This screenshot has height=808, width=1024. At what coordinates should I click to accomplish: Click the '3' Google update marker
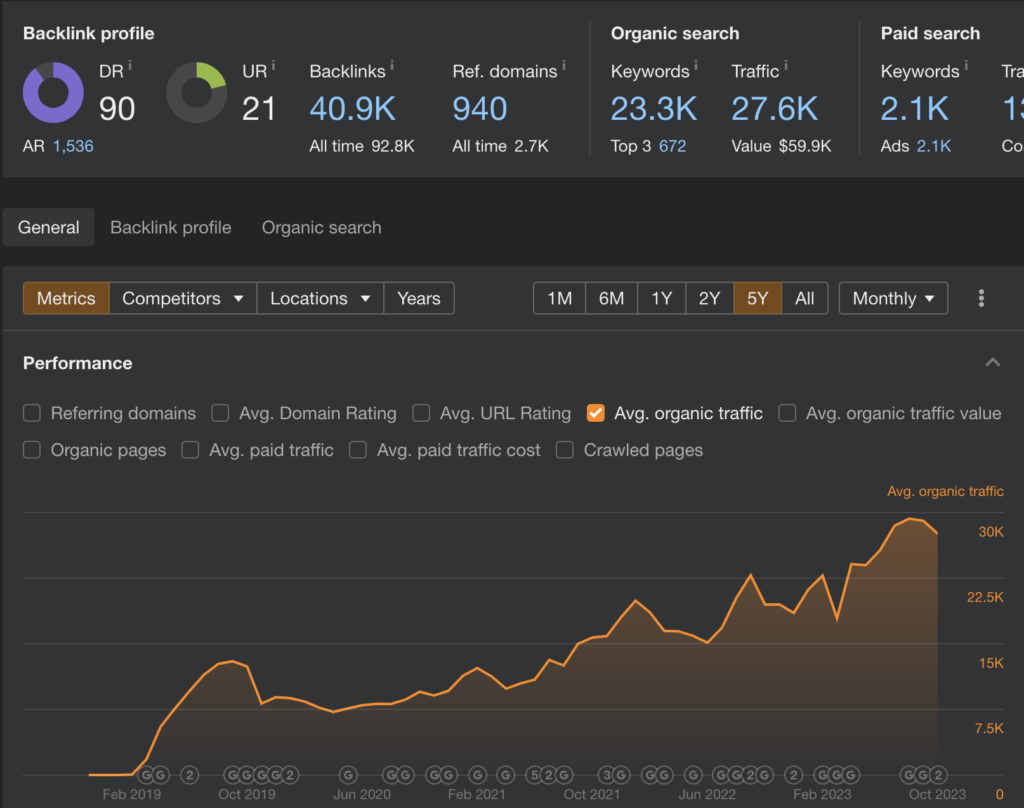point(607,775)
